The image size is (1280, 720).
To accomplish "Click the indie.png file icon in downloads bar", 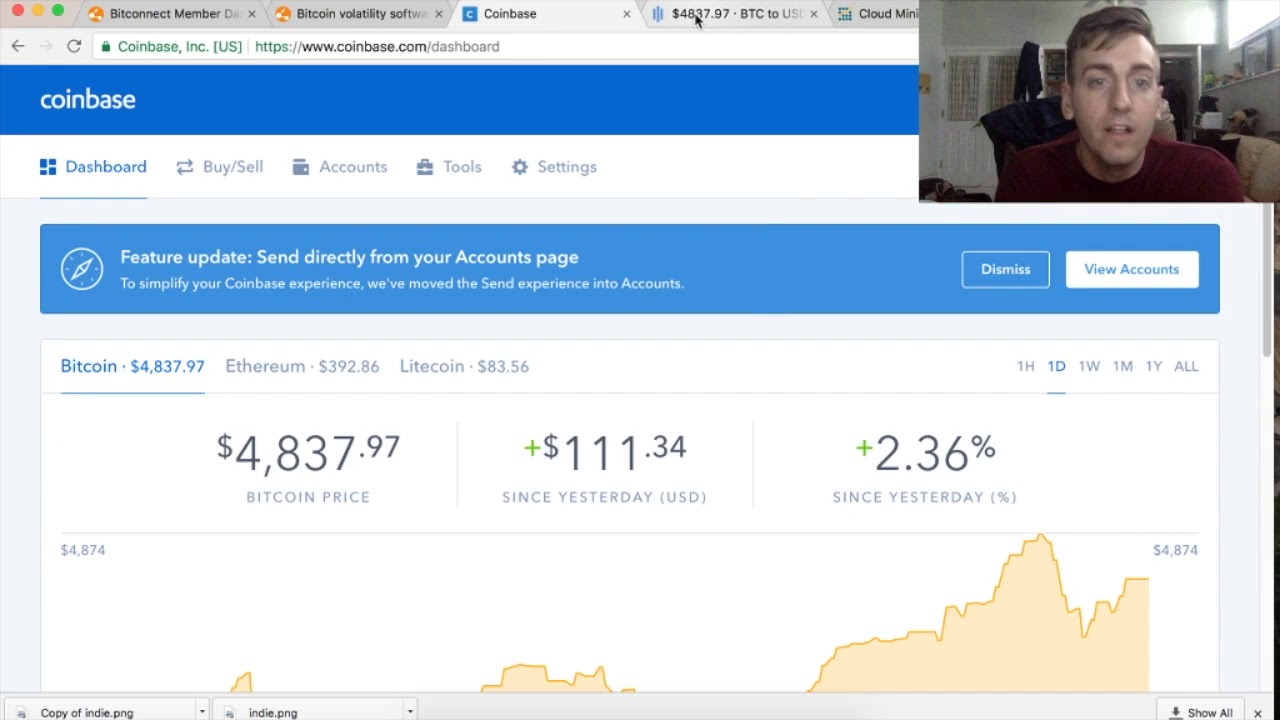I will tap(230, 713).
